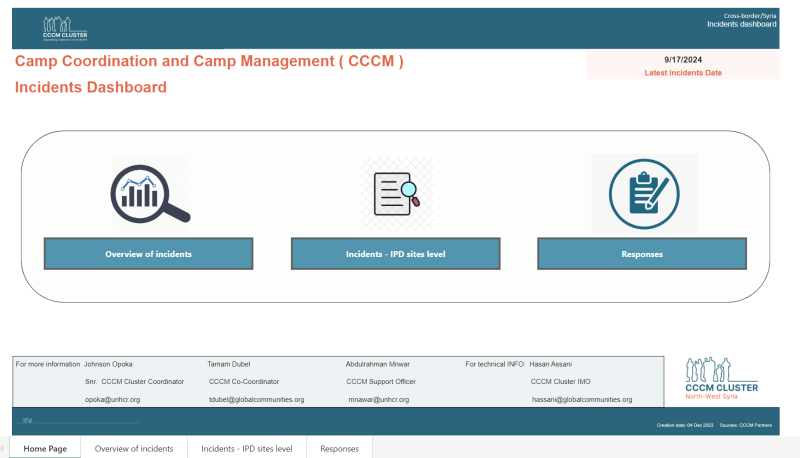Click the CCCM Cluster North-West Syria logo
Image resolution: width=800 pixels, height=458 pixels.
721,380
